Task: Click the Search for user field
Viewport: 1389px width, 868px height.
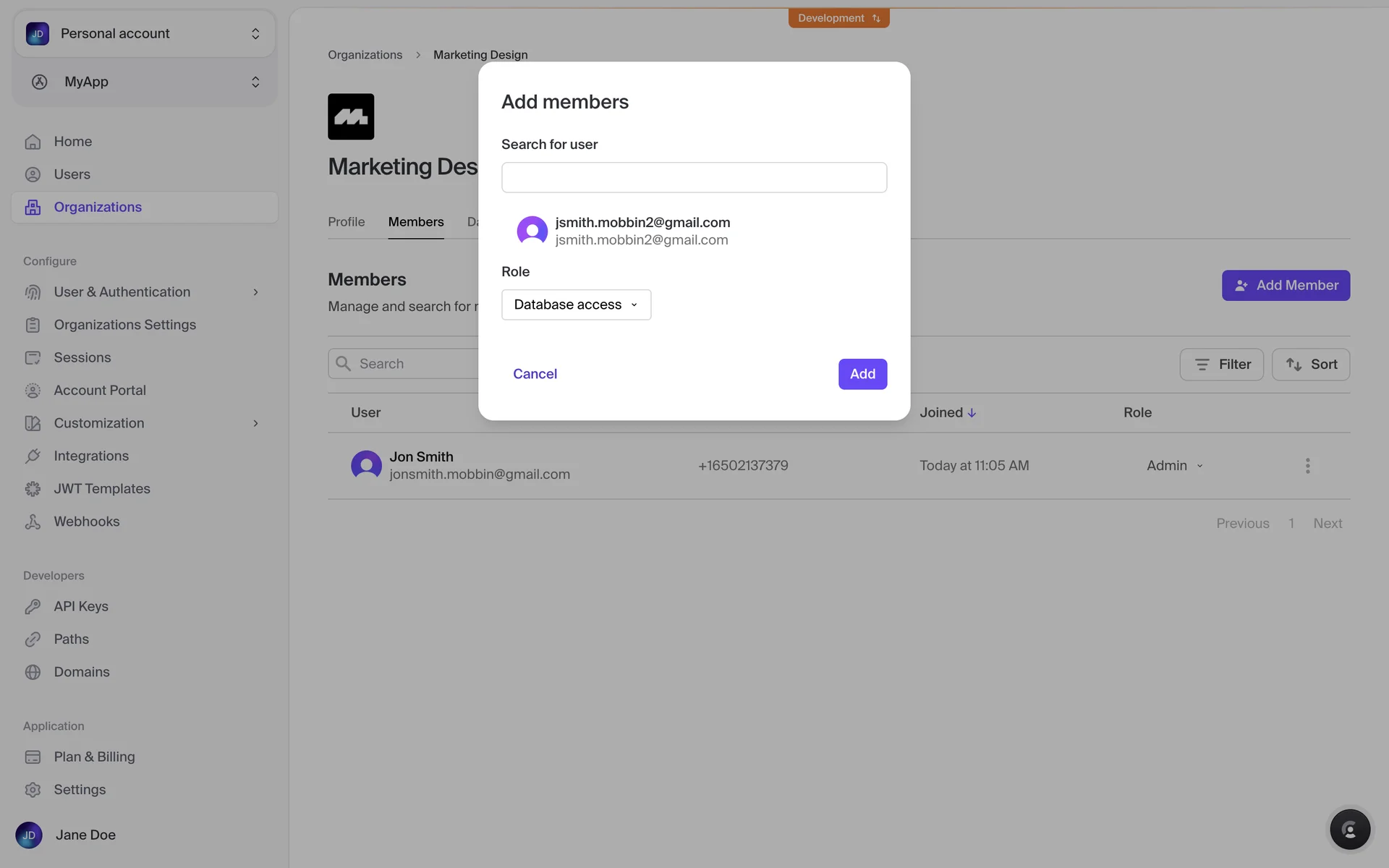Action: point(694,177)
